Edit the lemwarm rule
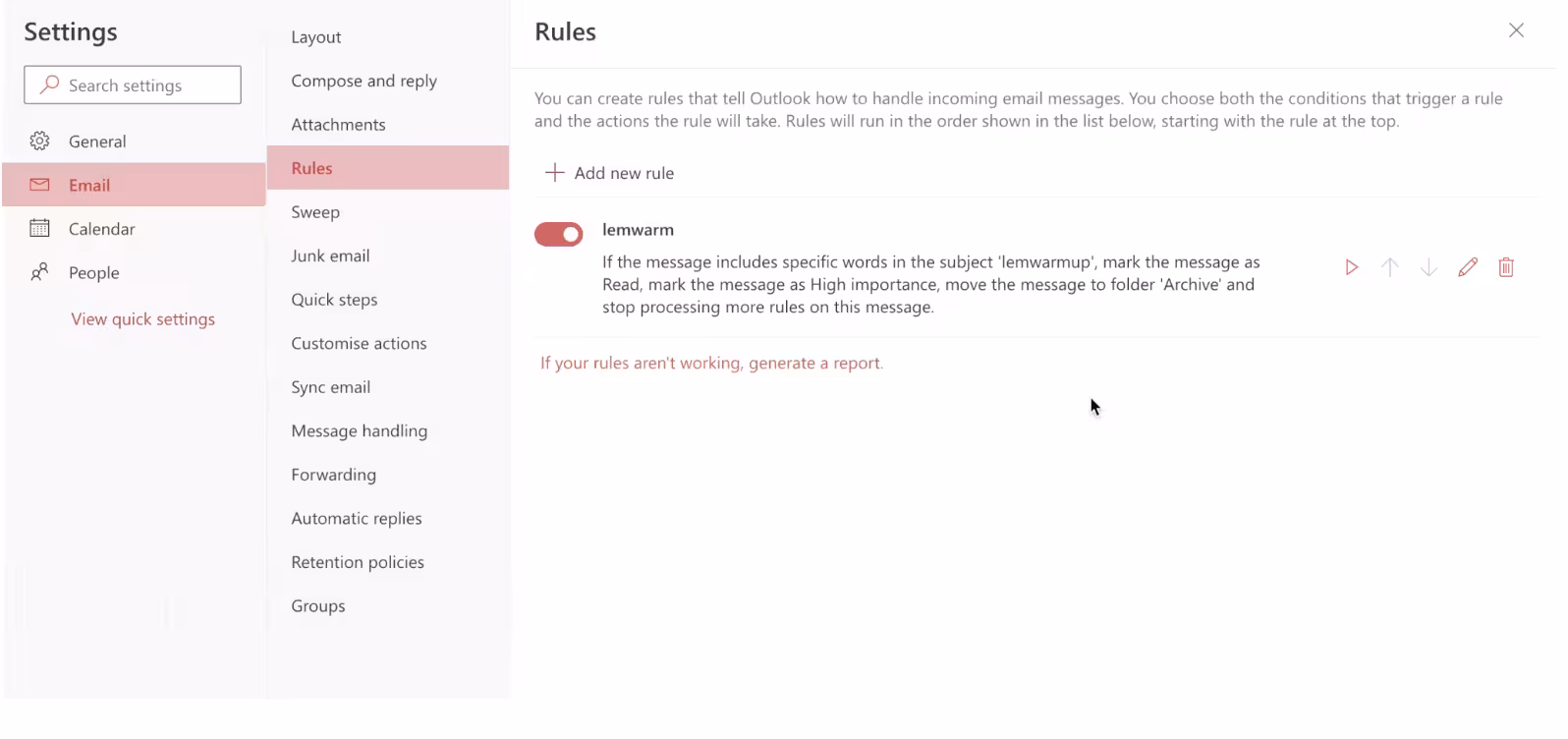1568x739 pixels. pos(1468,267)
